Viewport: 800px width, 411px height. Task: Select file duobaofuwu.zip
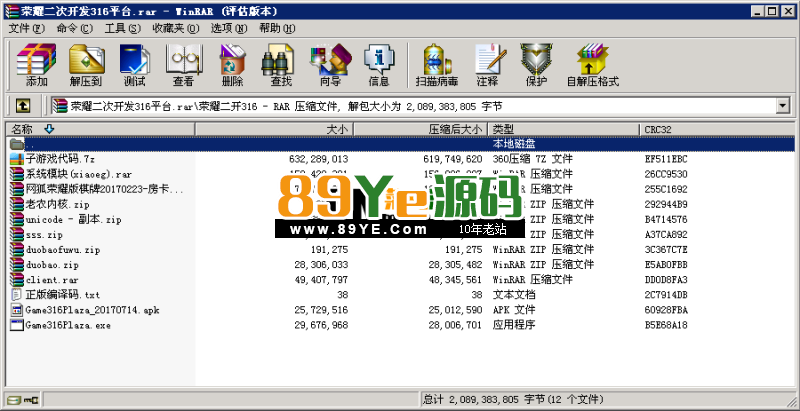coord(63,249)
